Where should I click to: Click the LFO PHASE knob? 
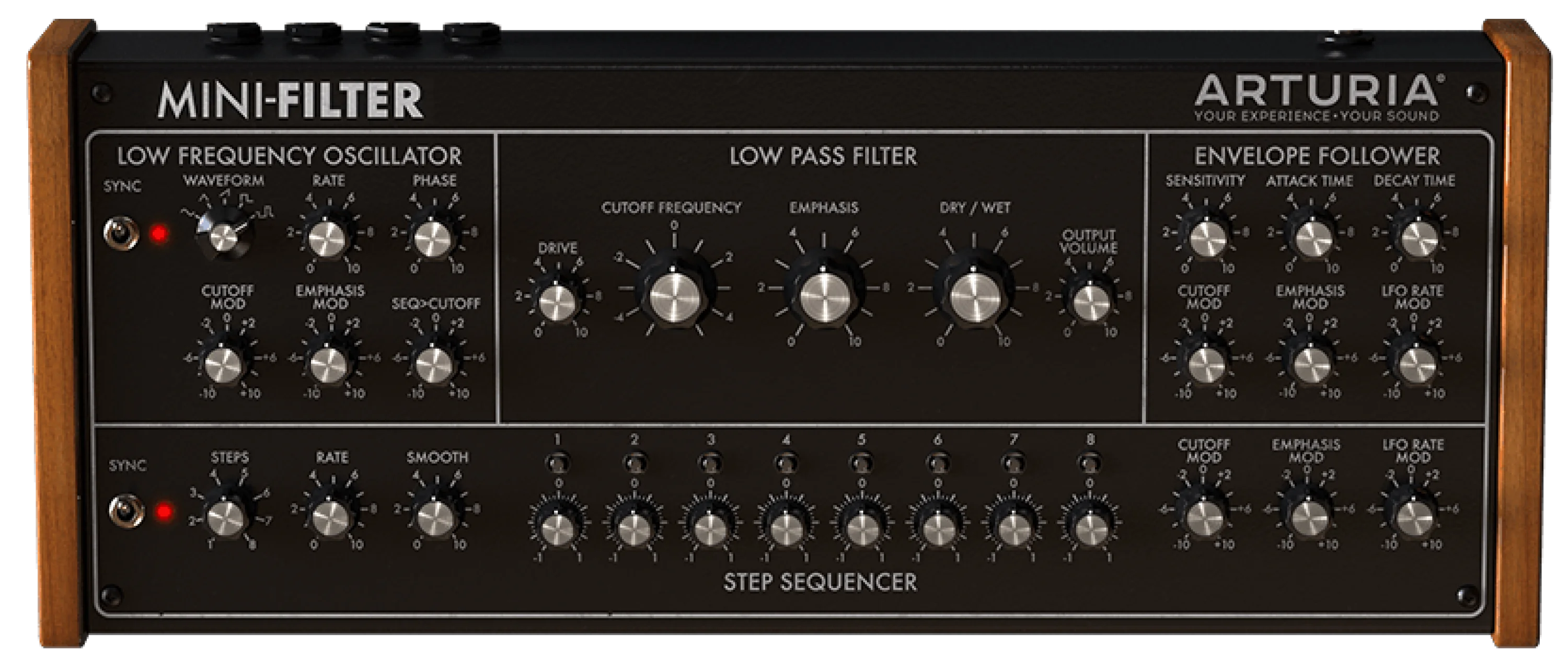coord(433,237)
